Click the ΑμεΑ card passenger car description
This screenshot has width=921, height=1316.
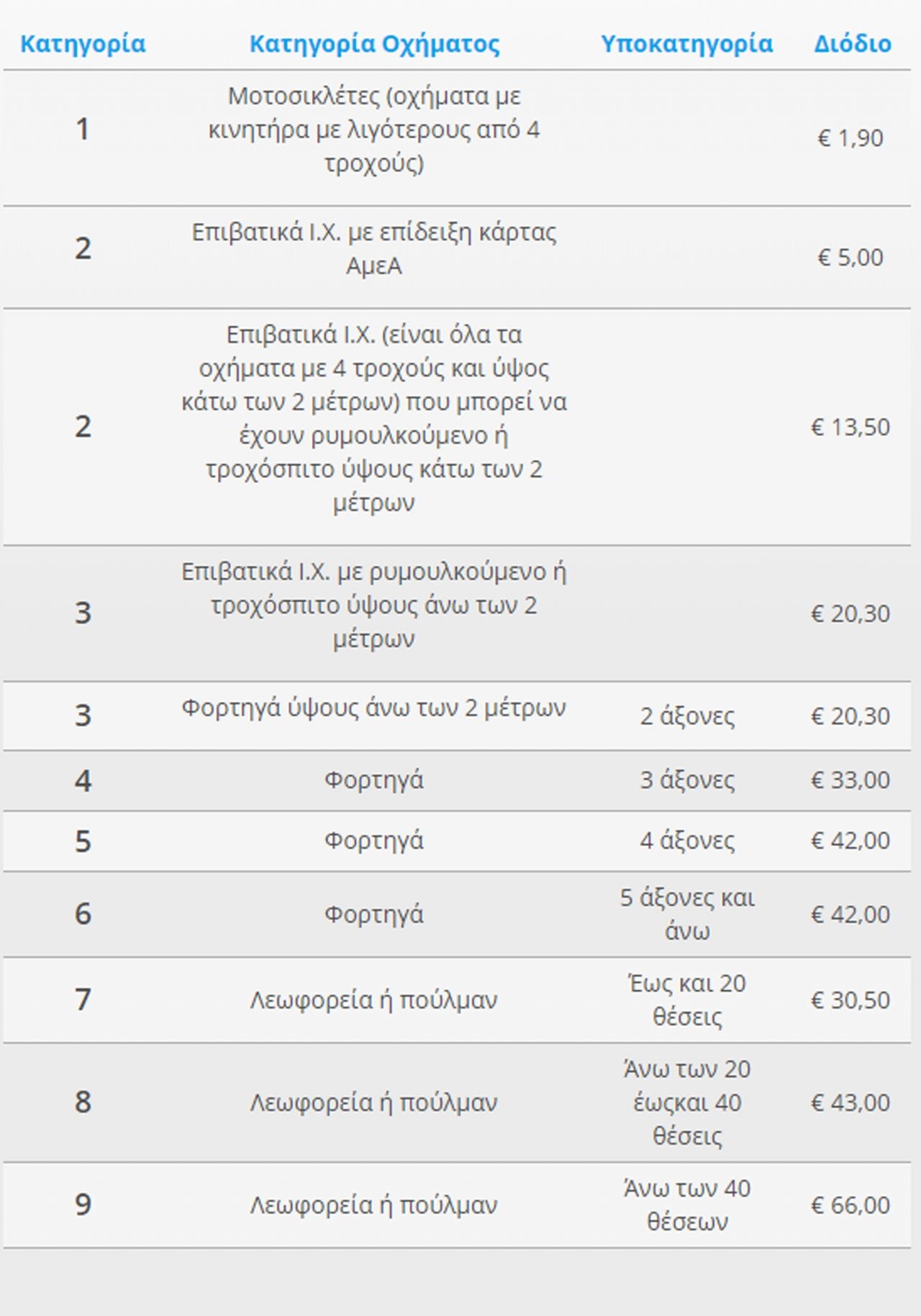(x=373, y=249)
